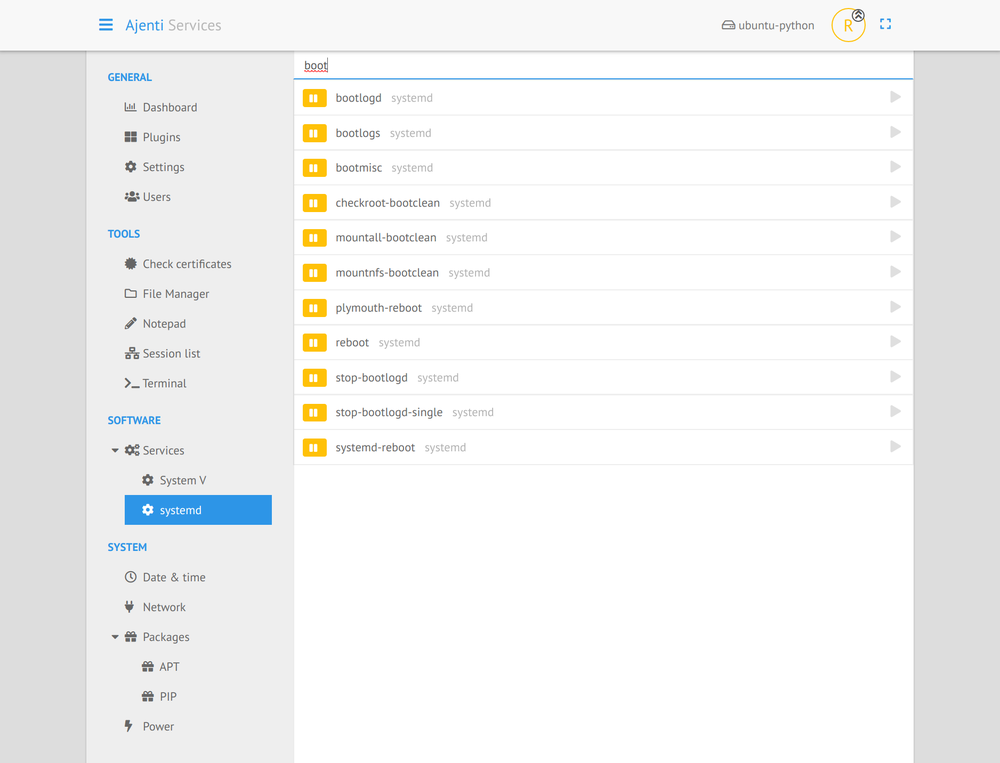Image resolution: width=1000 pixels, height=763 pixels.
Task: Start the mountall-bootclean service
Action: 895,237
